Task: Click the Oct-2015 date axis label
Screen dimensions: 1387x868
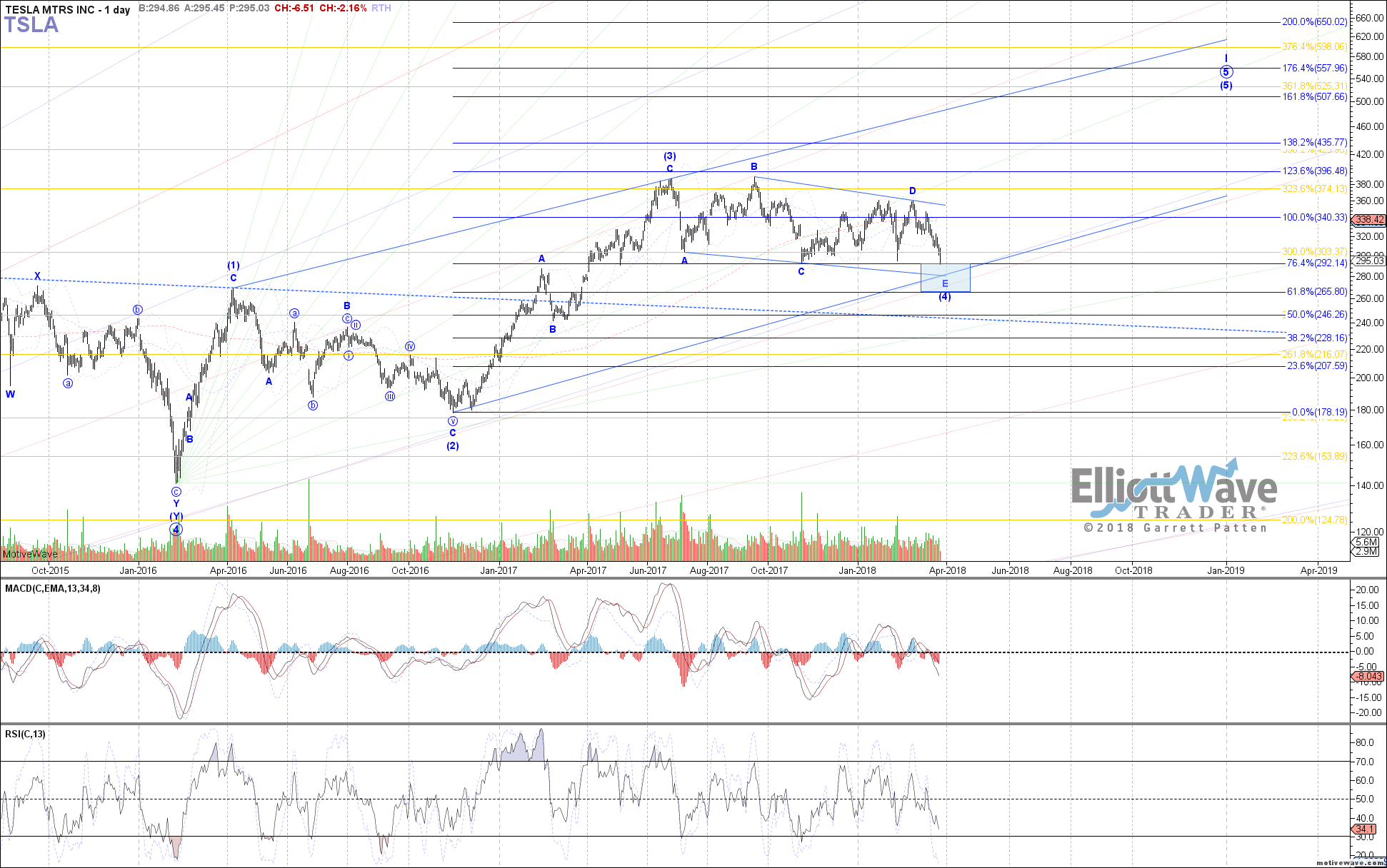Action: [50, 570]
